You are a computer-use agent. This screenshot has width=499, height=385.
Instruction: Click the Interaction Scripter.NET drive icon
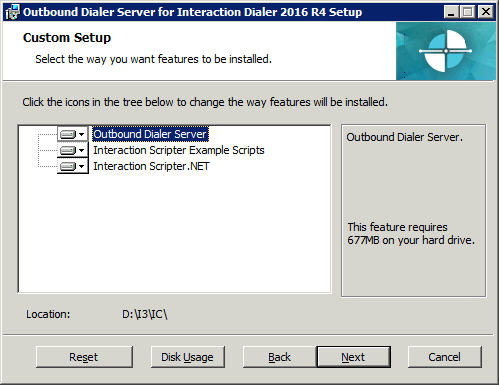pos(68,166)
